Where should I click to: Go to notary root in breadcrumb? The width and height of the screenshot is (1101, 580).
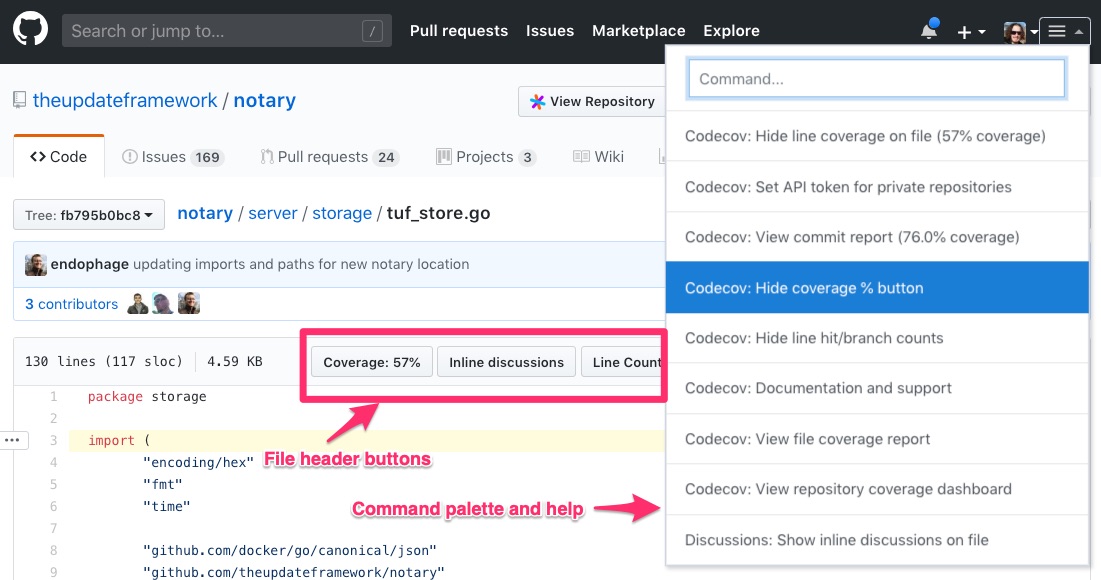click(x=205, y=213)
